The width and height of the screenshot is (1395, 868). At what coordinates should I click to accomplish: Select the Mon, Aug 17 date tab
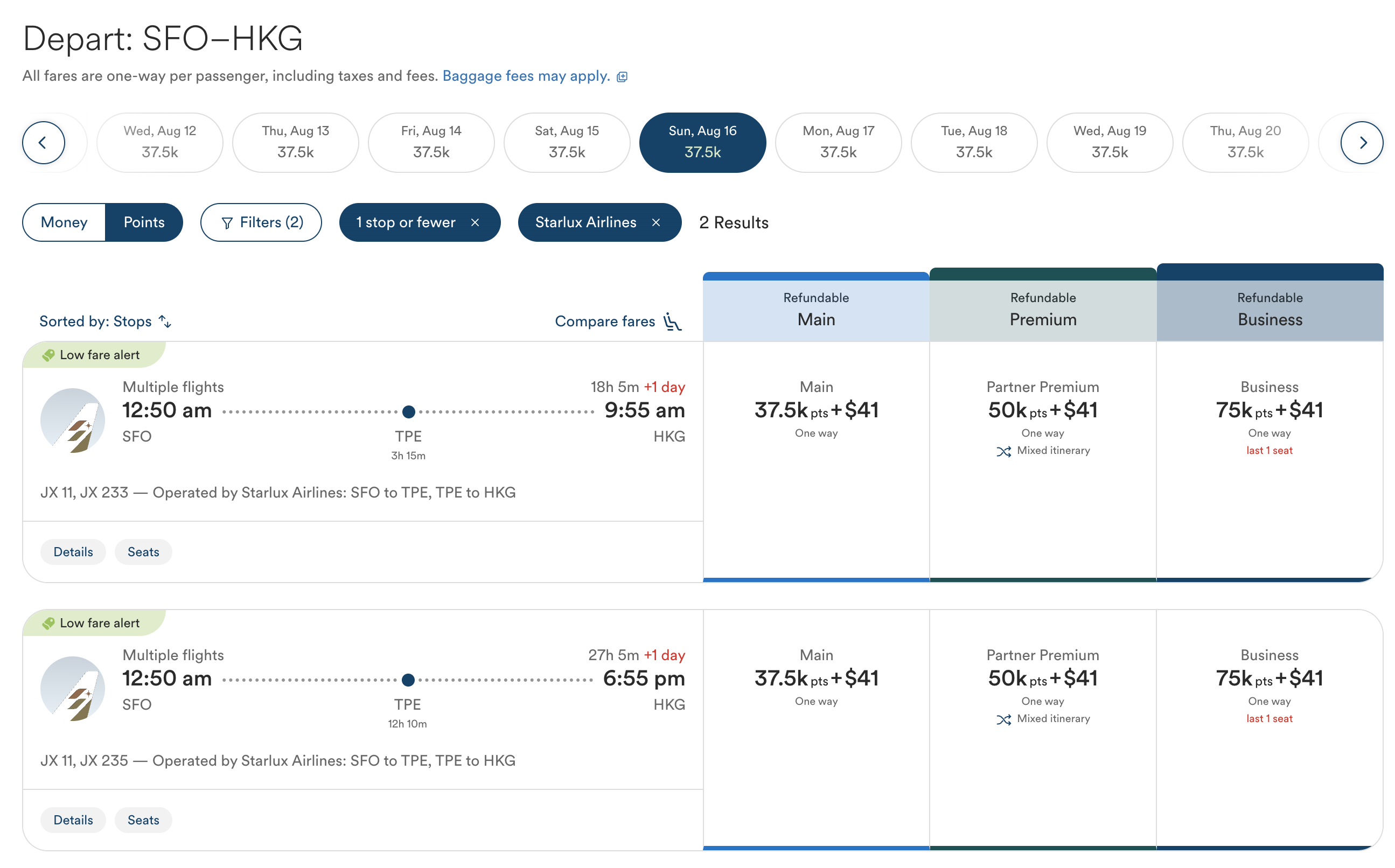click(x=838, y=142)
